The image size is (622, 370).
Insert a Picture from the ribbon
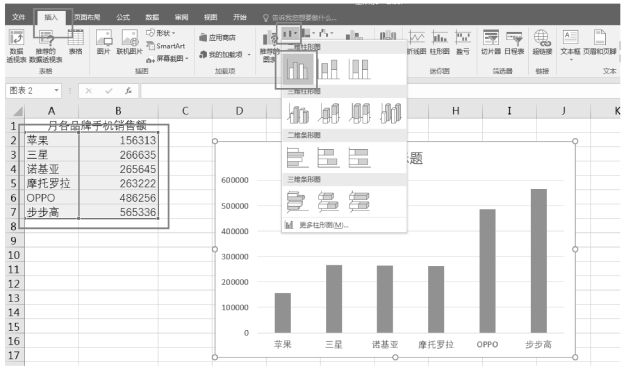click(x=104, y=42)
